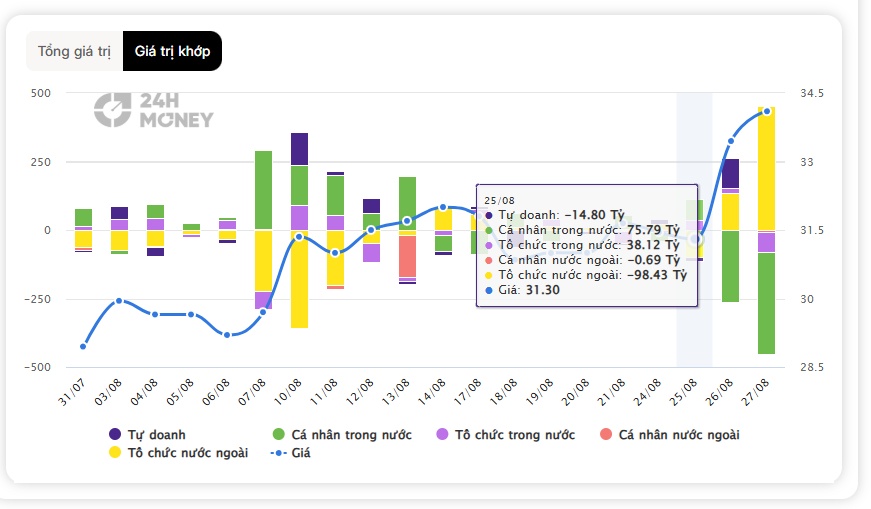Click the dark purple bar on 26/08

(730, 173)
